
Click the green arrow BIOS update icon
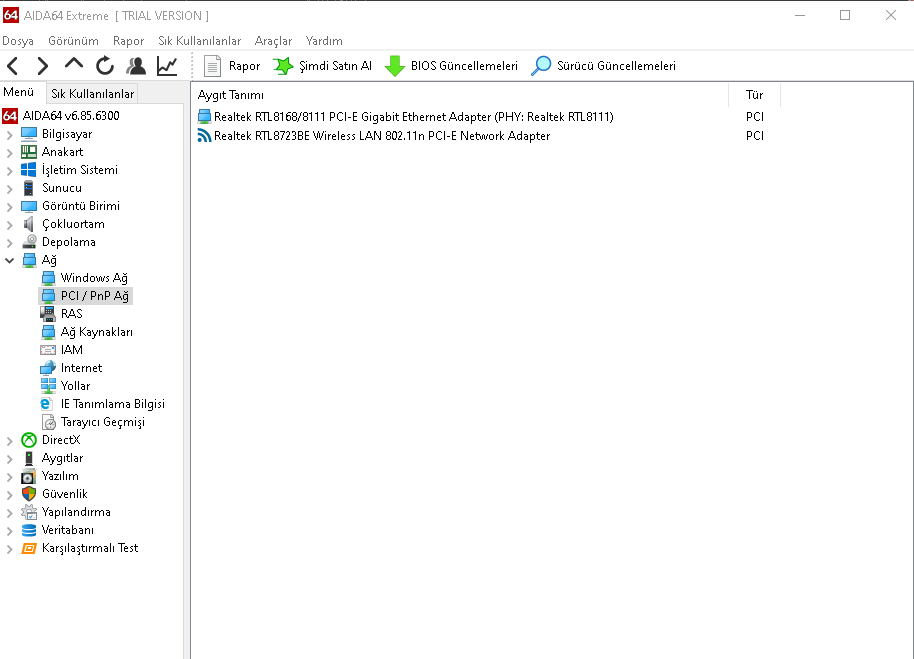coord(395,66)
